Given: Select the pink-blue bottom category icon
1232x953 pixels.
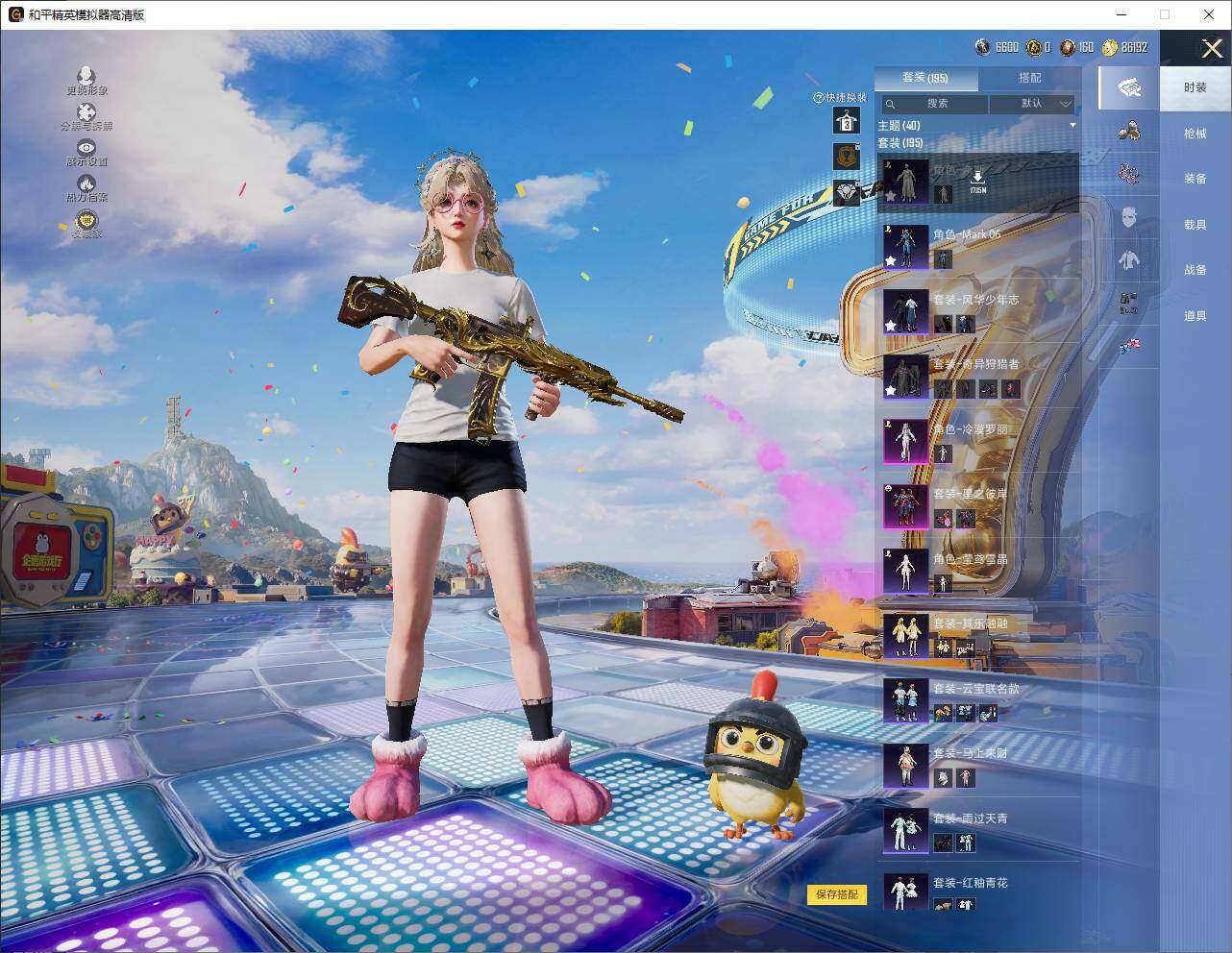Looking at the screenshot, I should pos(1129,346).
